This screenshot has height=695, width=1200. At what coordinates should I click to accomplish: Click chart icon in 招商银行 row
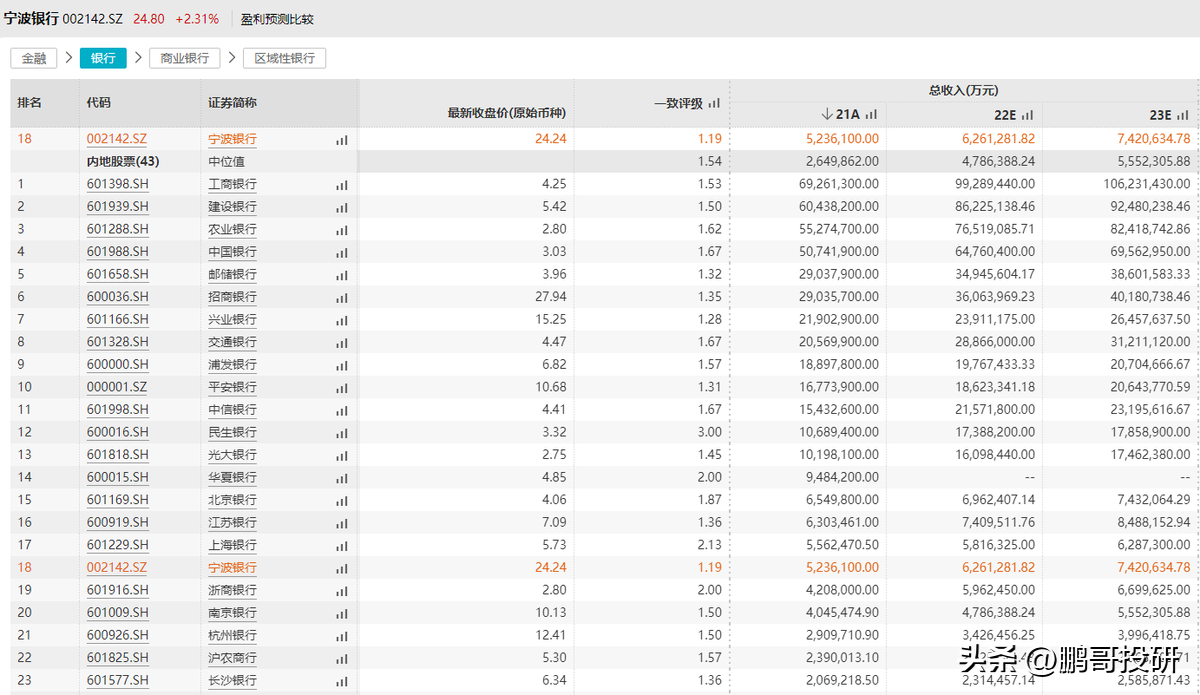click(342, 297)
